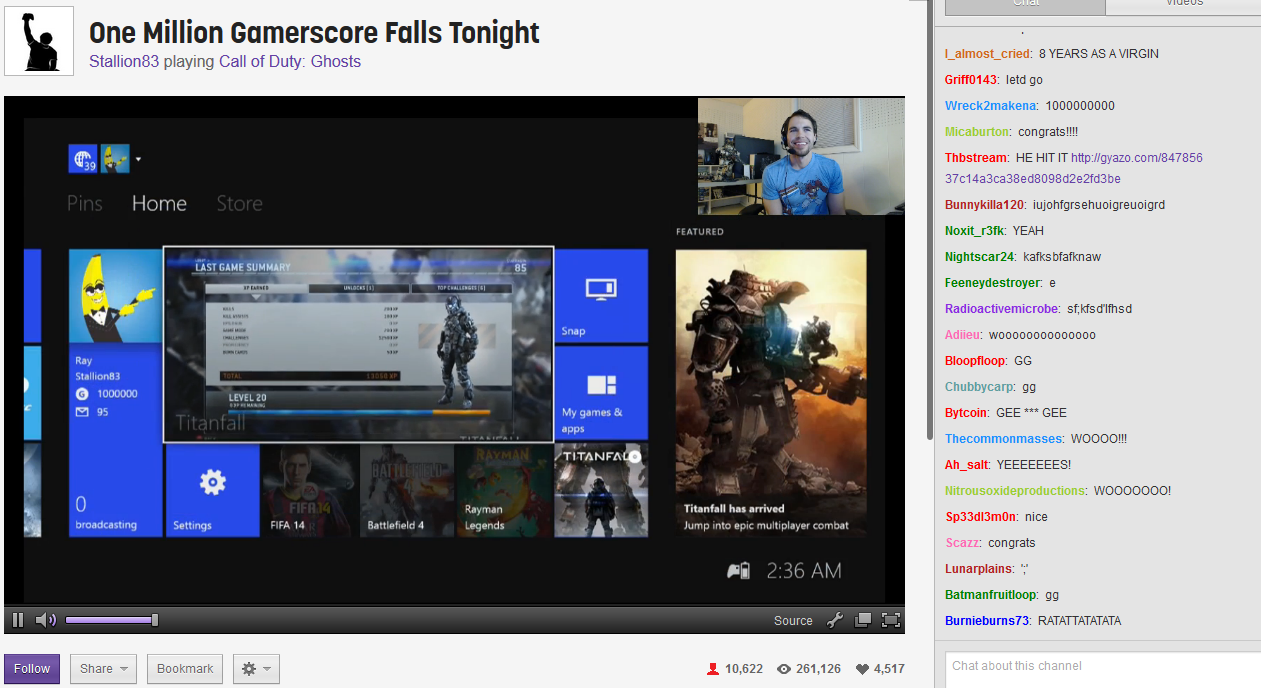Open the Settings gear tile

coord(212,490)
